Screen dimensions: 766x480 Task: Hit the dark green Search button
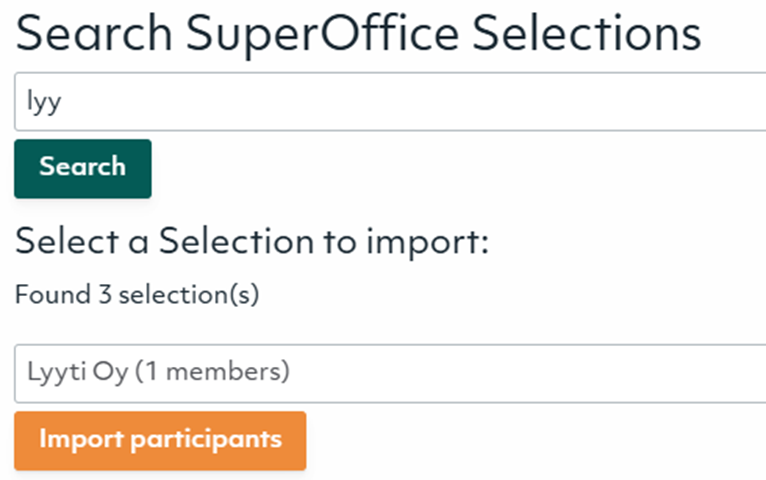tap(83, 168)
